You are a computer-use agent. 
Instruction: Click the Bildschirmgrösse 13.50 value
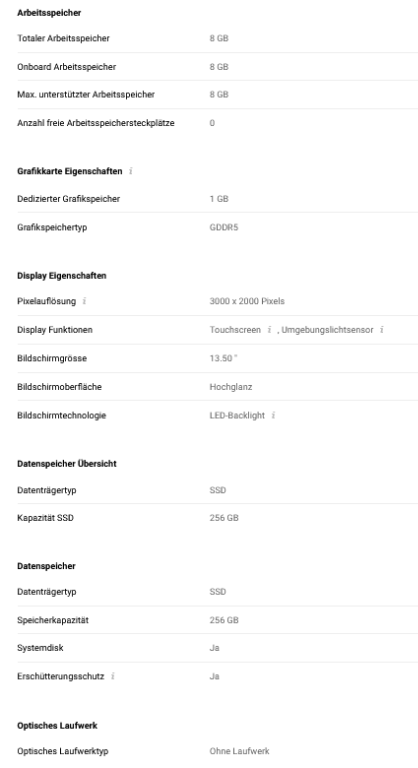click(223, 359)
